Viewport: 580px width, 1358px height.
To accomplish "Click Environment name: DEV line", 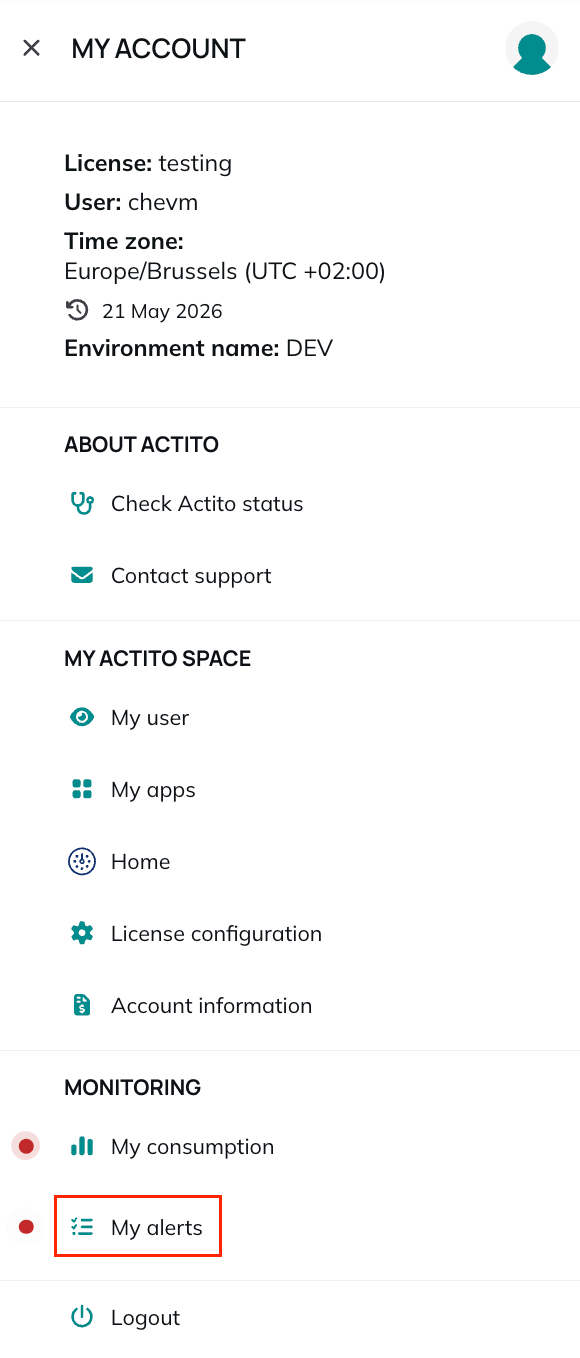I will 198,348.
